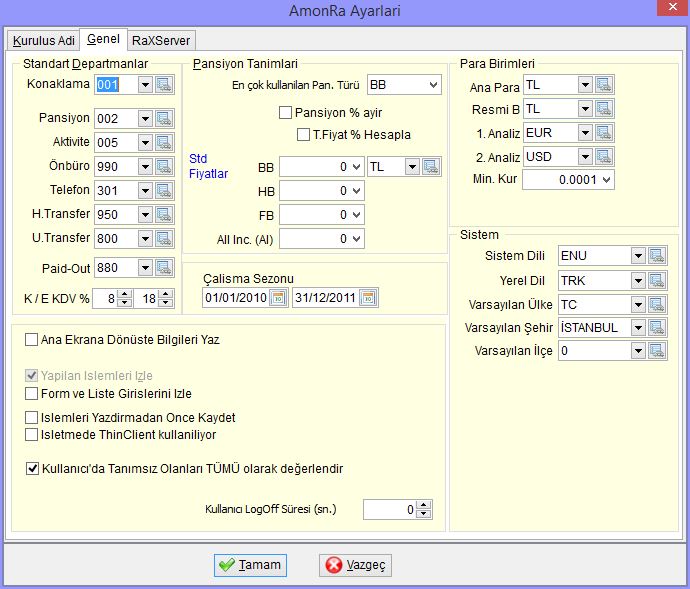The width and height of the screenshot is (690, 589).
Task: Expand Varsayılan Şehir İSTANBUL dropdown arrow
Action: point(639,327)
